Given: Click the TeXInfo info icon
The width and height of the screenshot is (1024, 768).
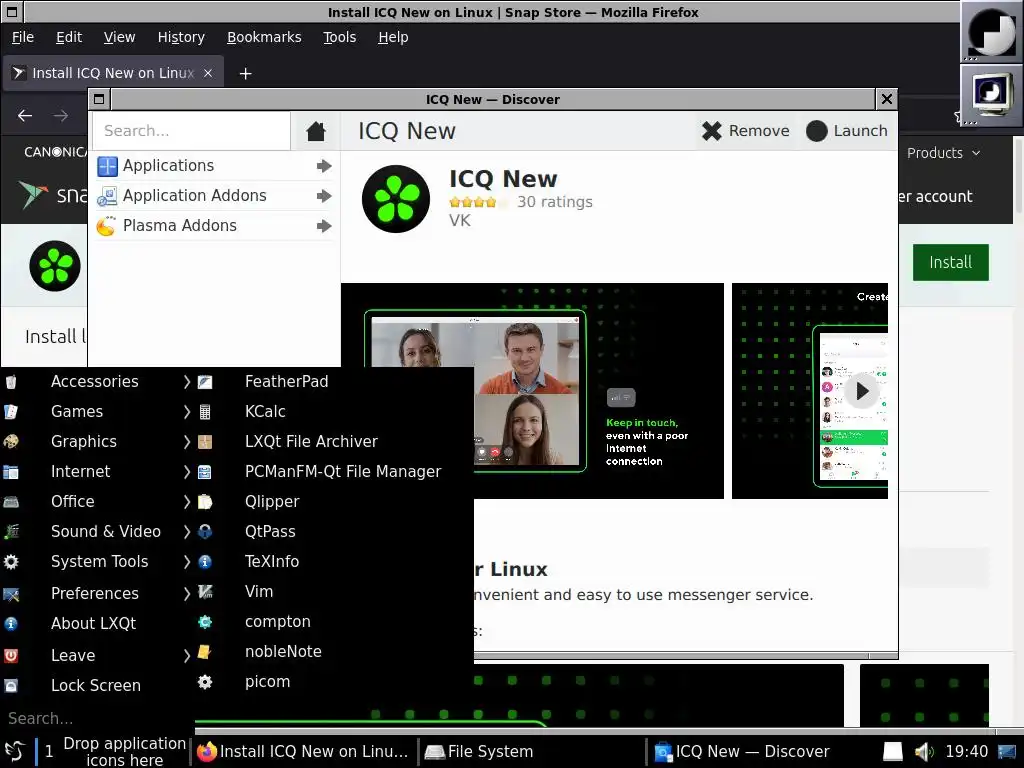Looking at the screenshot, I should [x=205, y=562].
